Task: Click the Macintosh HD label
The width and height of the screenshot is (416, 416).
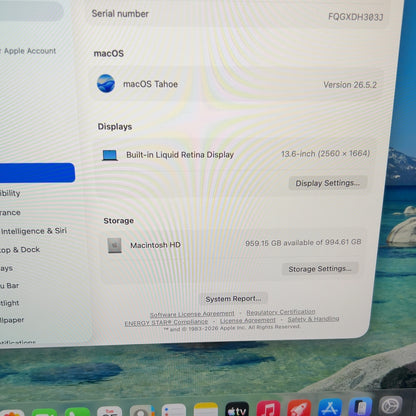Action: pyautogui.click(x=155, y=245)
